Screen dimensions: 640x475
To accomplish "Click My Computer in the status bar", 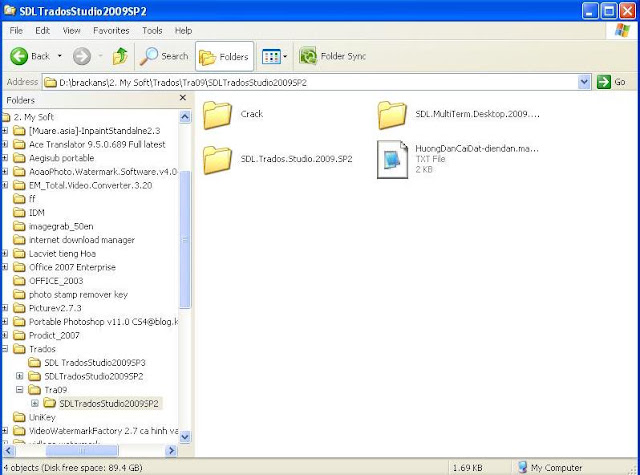I will 550,467.
